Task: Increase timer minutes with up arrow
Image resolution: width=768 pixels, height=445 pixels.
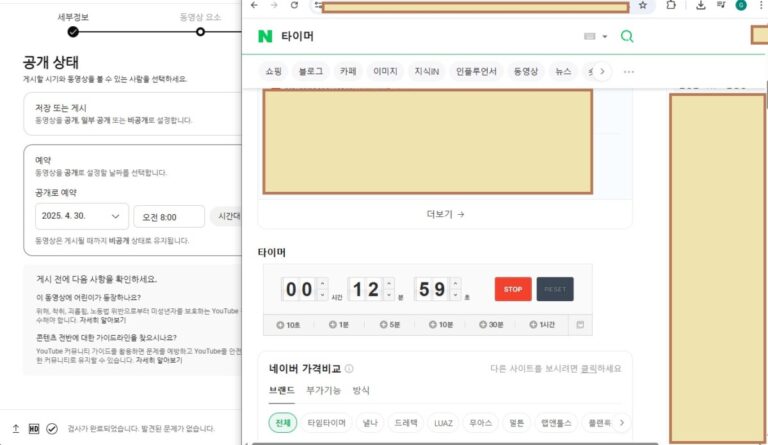Action: (x=389, y=283)
